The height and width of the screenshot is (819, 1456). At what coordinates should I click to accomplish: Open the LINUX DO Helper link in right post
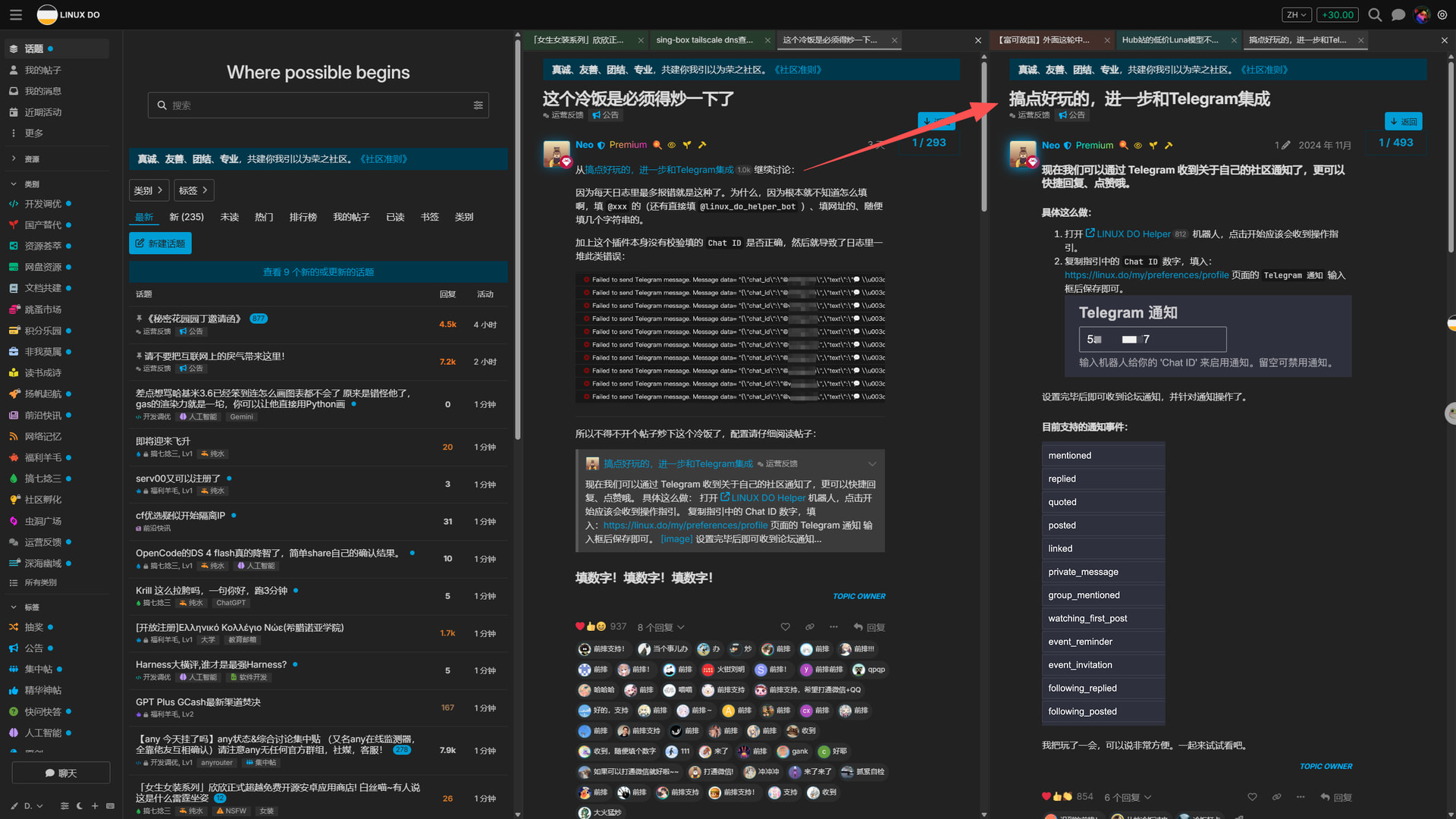pyautogui.click(x=1133, y=234)
